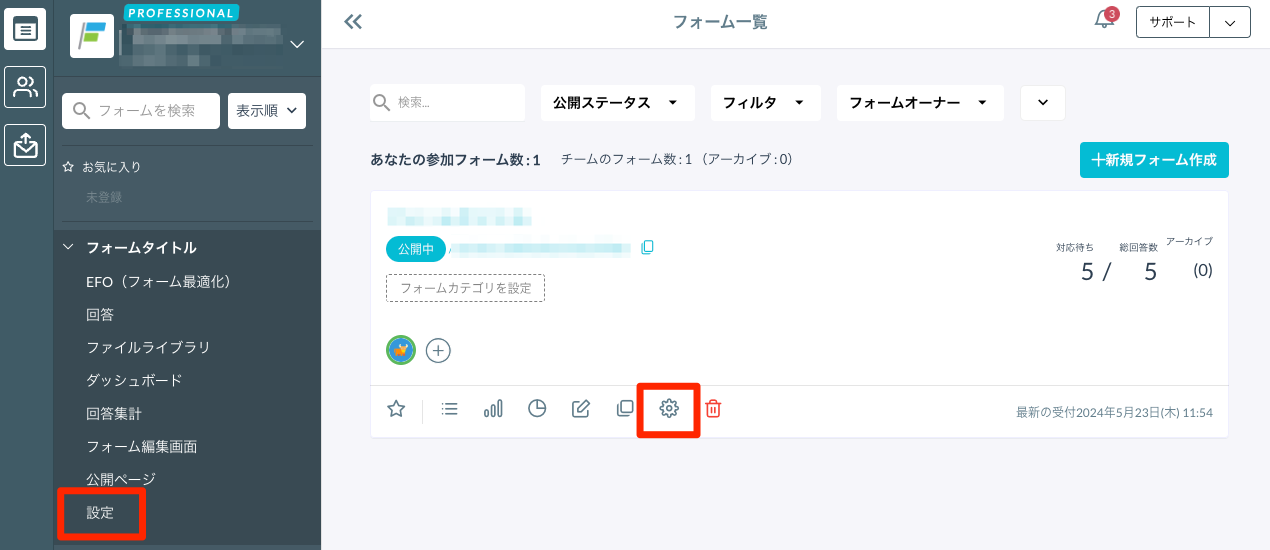Viewport: 1270px width, 550px height.
Task: Click the 新規フォーム作成 button
Action: click(1154, 160)
